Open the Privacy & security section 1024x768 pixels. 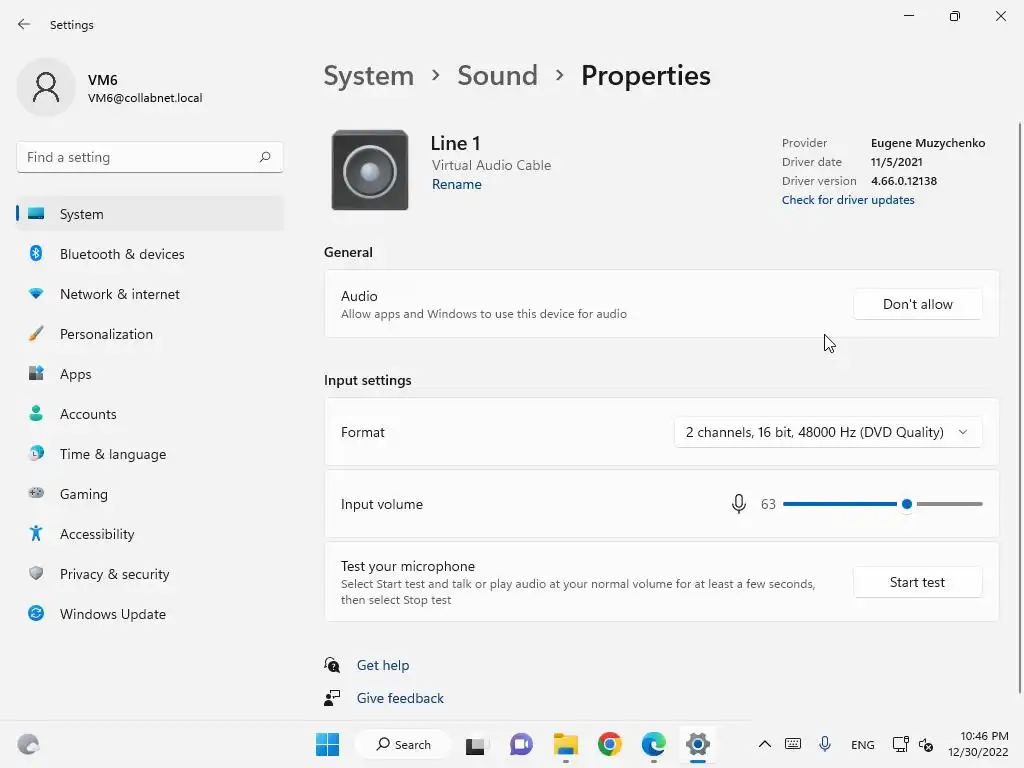click(114, 574)
